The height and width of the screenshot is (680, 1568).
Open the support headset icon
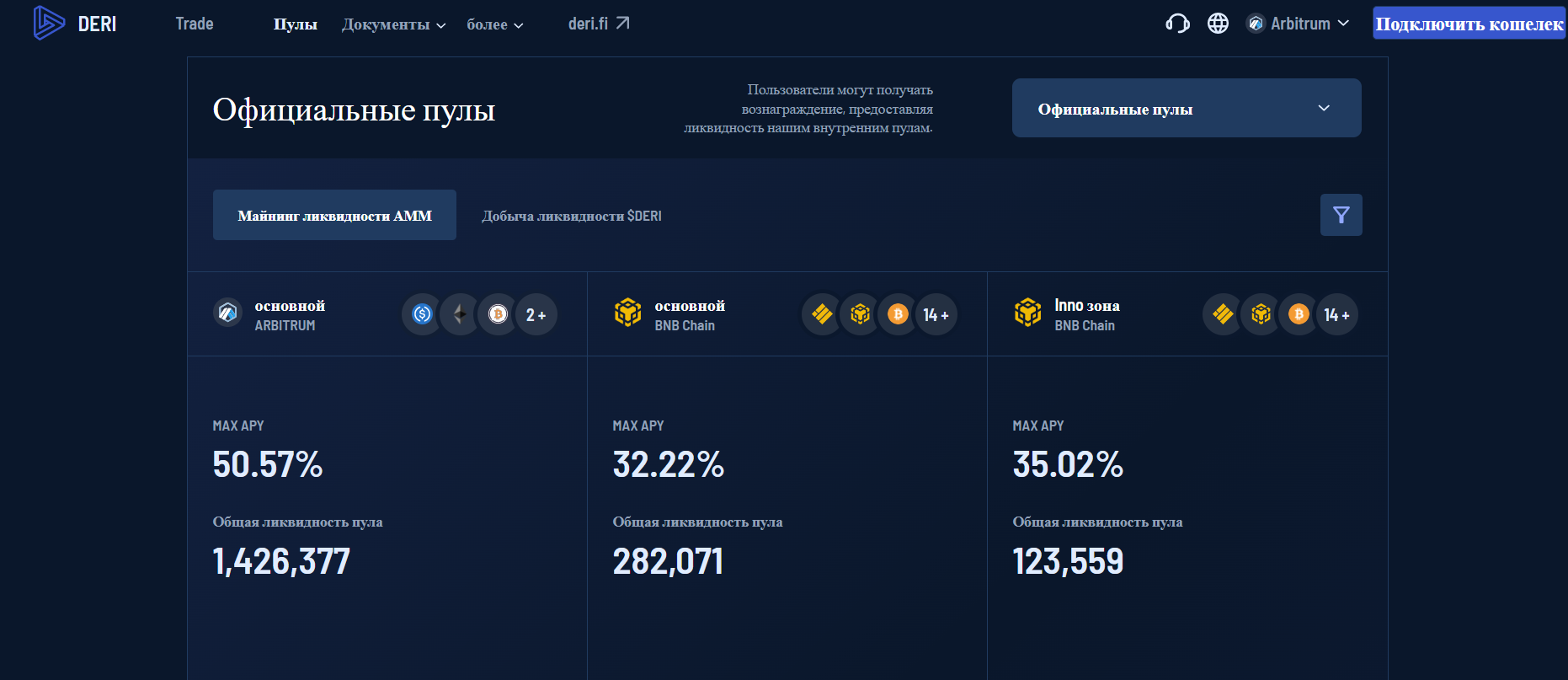click(x=1177, y=24)
